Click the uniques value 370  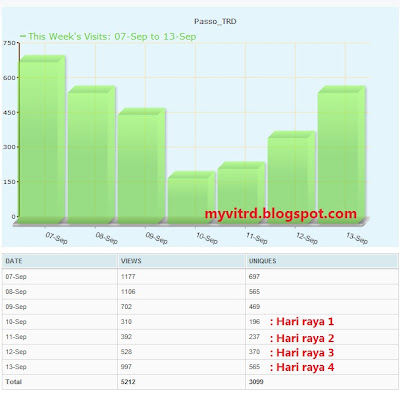coord(254,352)
